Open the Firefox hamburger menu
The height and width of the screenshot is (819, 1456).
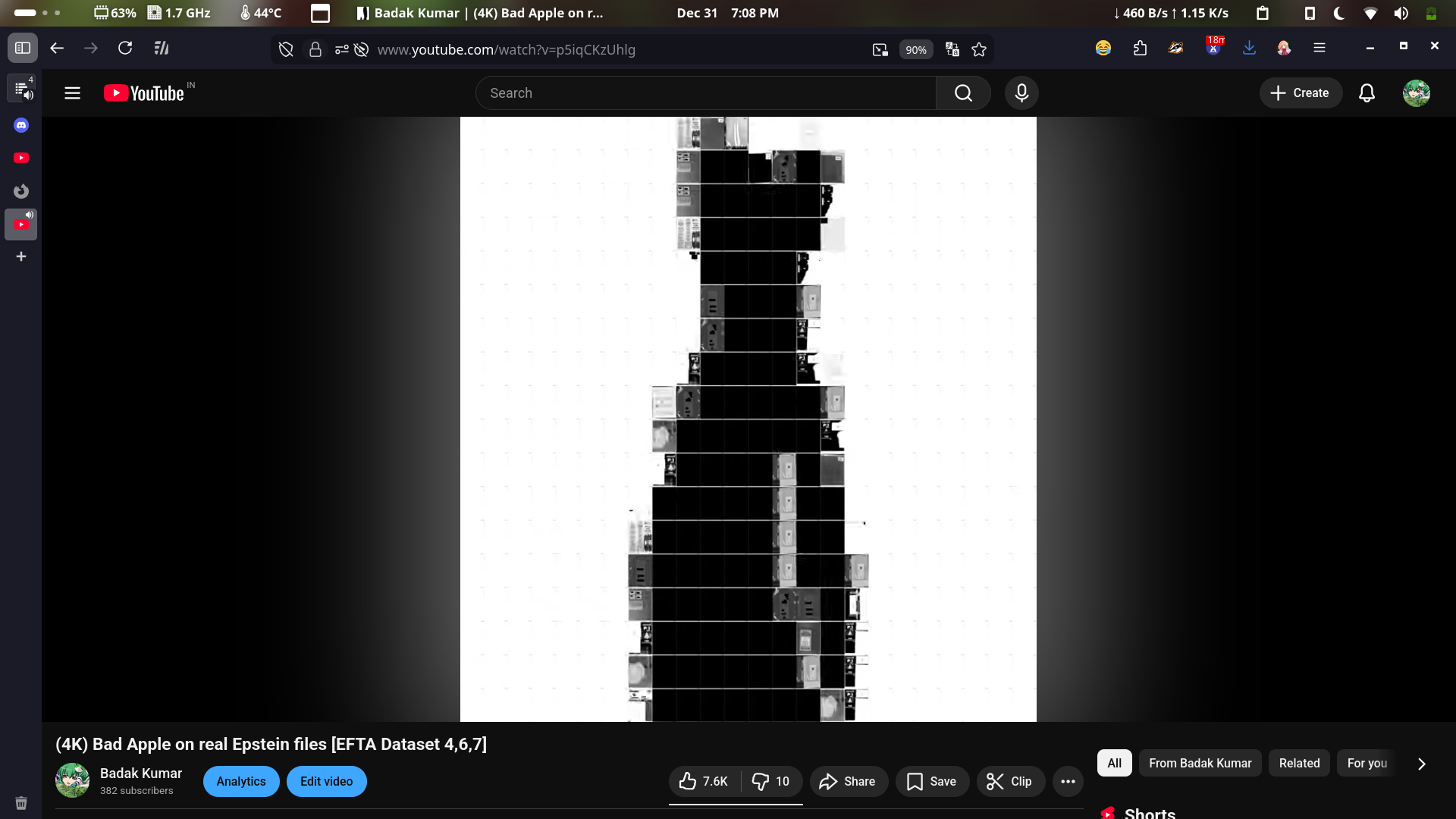[x=1319, y=48]
